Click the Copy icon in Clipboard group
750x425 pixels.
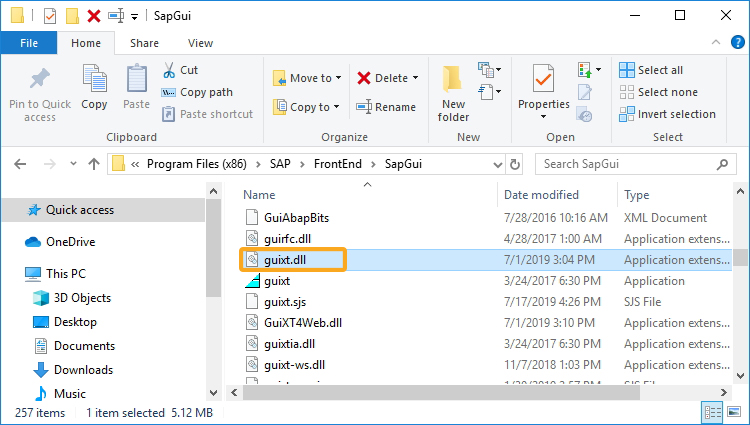pyautogui.click(x=94, y=78)
